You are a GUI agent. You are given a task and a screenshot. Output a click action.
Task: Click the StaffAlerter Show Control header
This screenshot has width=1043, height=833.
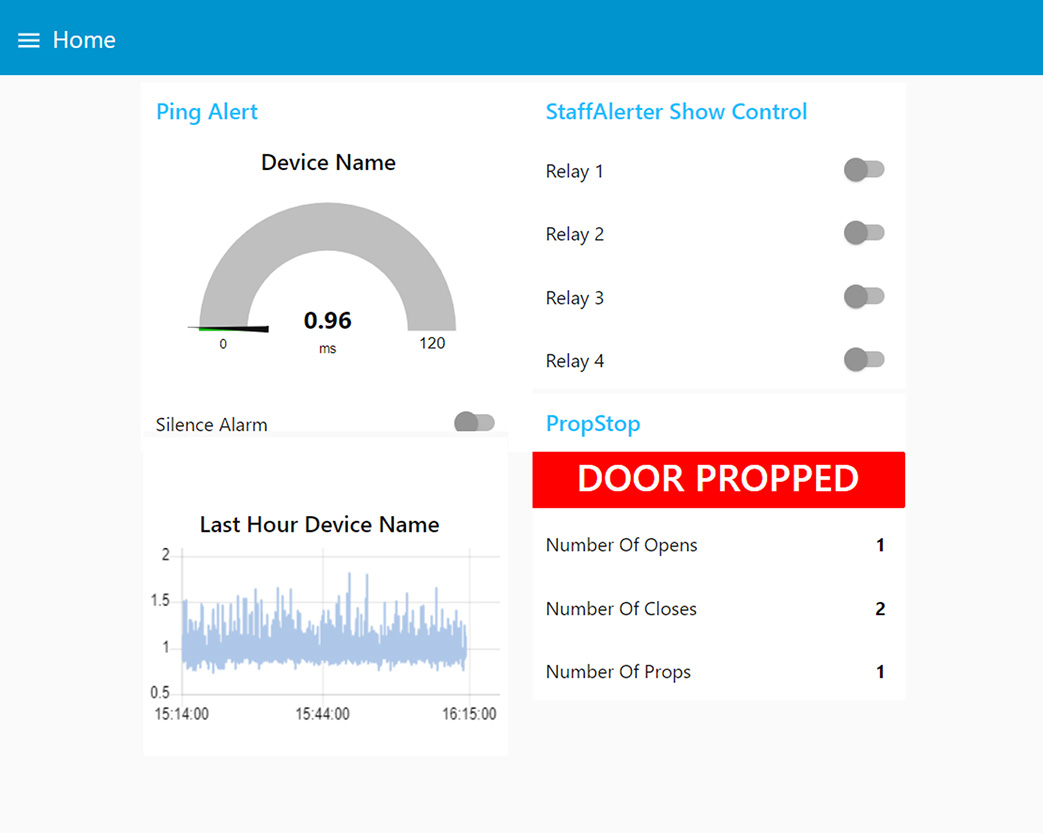[676, 112]
